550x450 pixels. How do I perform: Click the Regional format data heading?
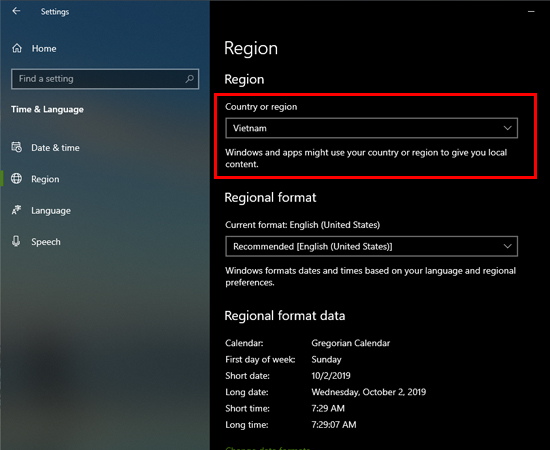[x=285, y=316]
